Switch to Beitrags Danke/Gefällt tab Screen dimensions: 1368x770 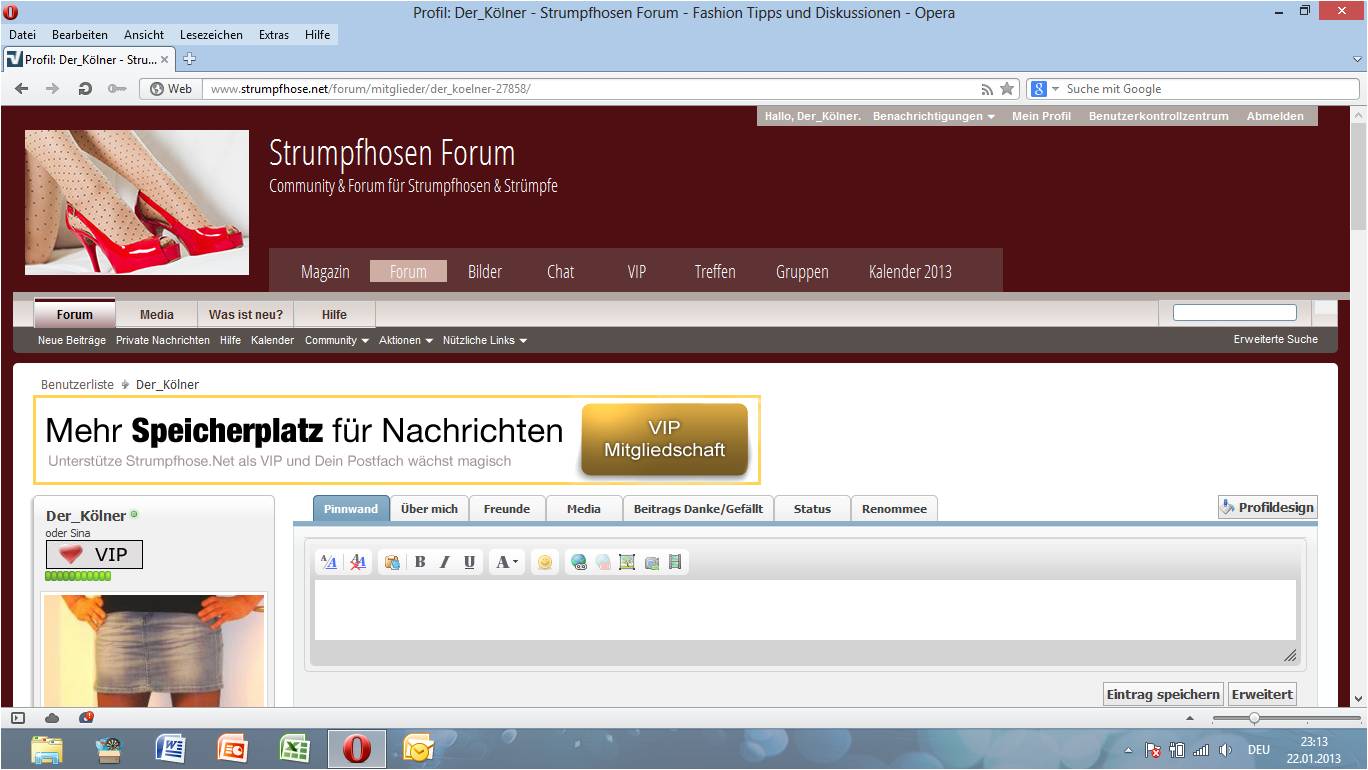pyautogui.click(x=698, y=509)
